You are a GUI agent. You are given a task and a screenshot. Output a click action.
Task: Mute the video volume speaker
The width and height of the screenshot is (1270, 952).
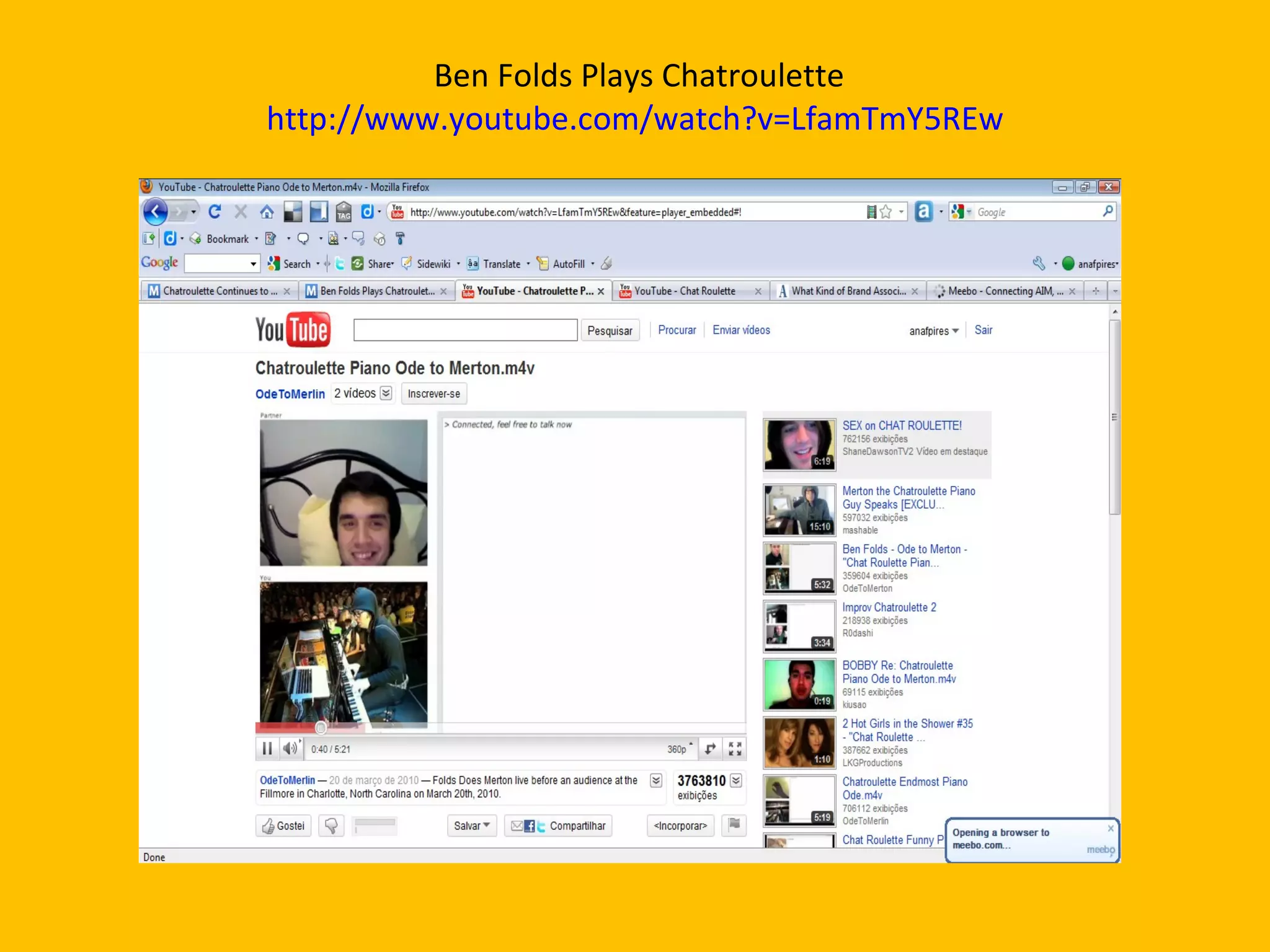click(x=290, y=749)
